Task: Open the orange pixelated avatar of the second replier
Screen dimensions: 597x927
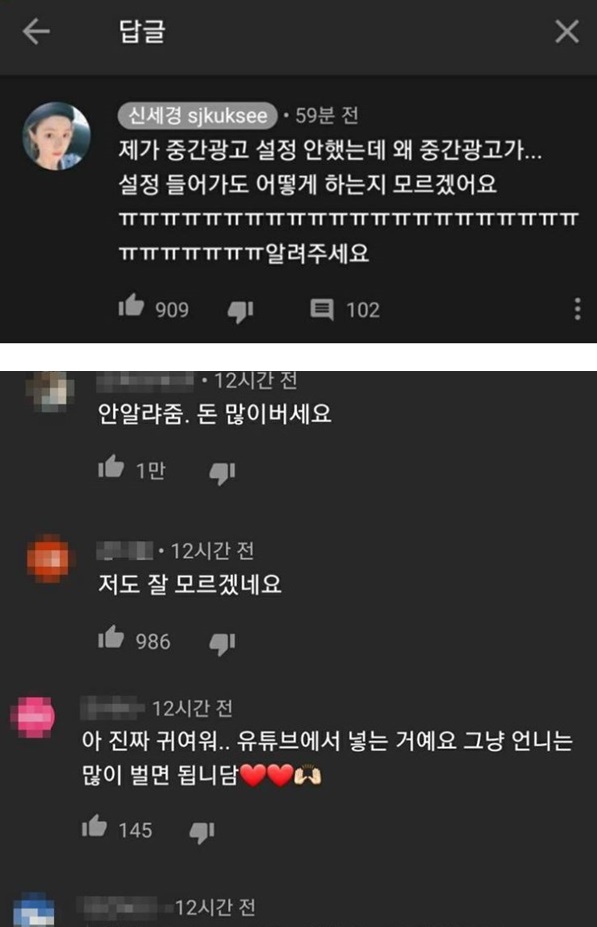Action: pyautogui.click(x=47, y=558)
